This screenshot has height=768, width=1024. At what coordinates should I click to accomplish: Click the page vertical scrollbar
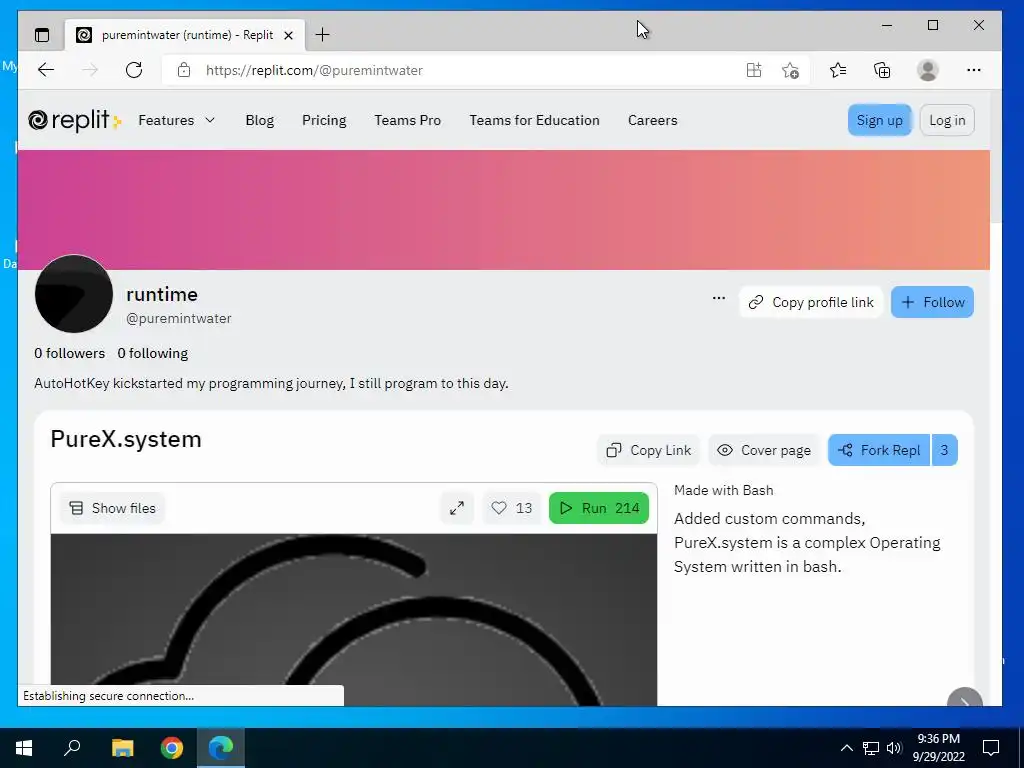click(x=996, y=157)
